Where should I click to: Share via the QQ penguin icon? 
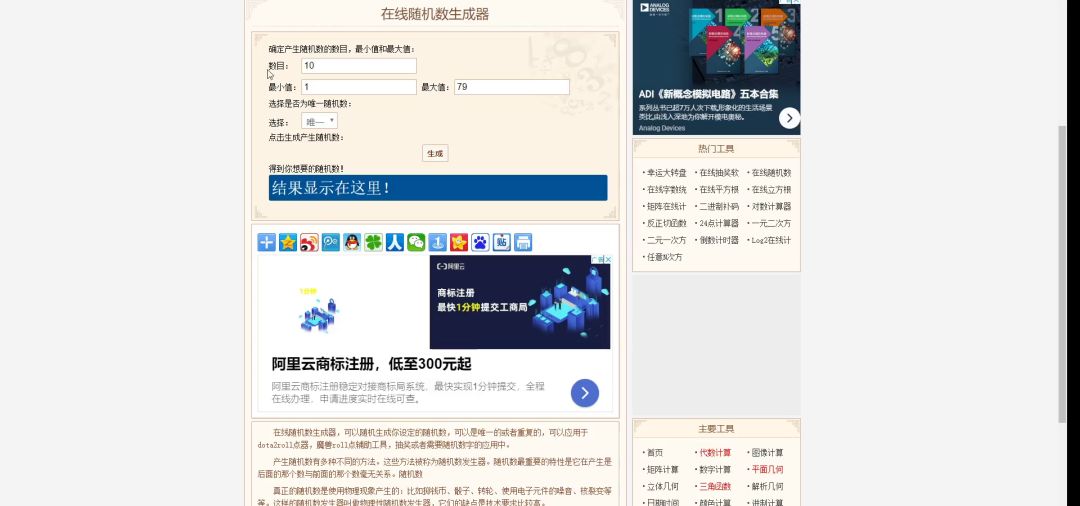(352, 242)
